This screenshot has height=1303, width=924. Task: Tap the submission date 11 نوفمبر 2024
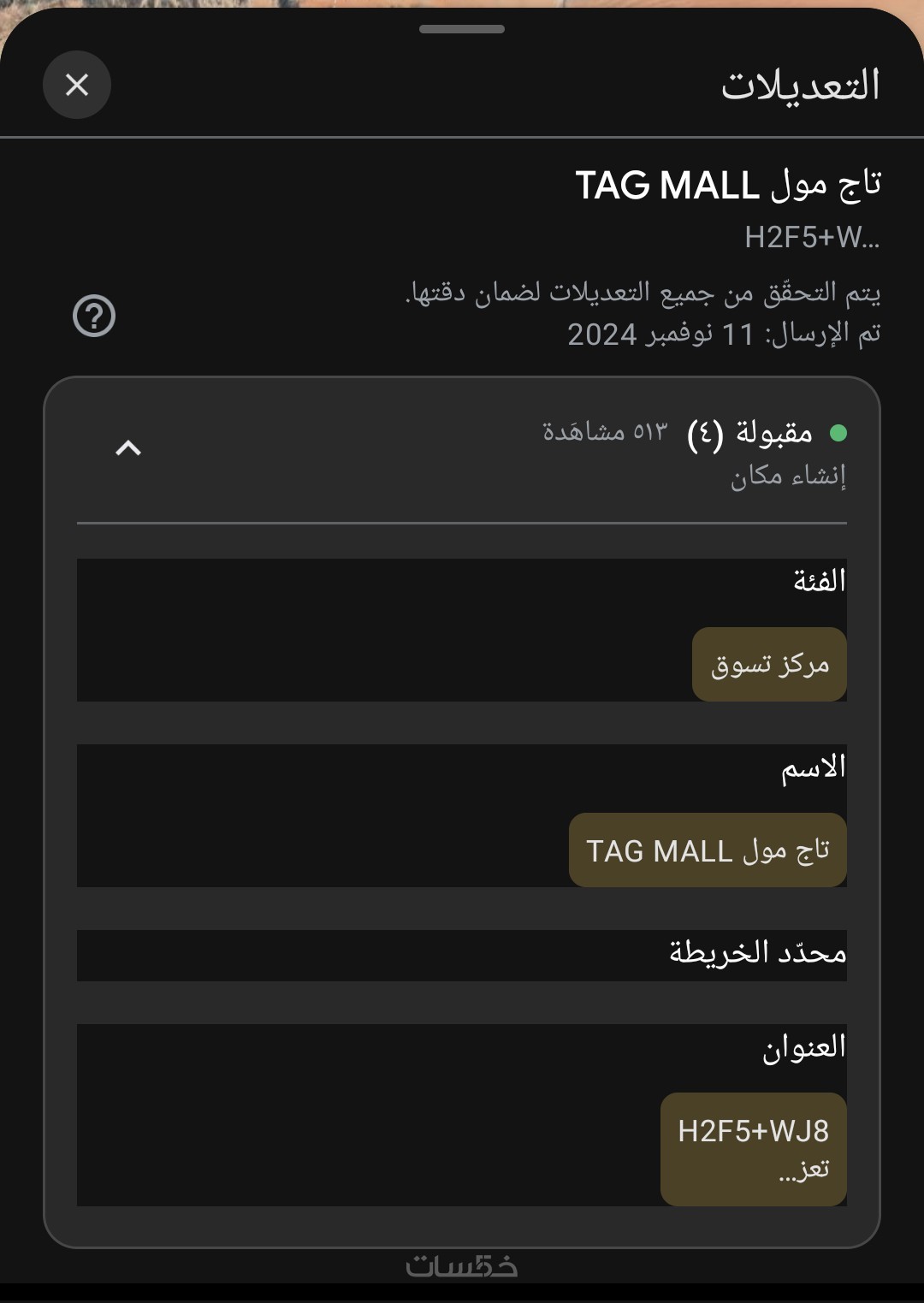coord(660,335)
